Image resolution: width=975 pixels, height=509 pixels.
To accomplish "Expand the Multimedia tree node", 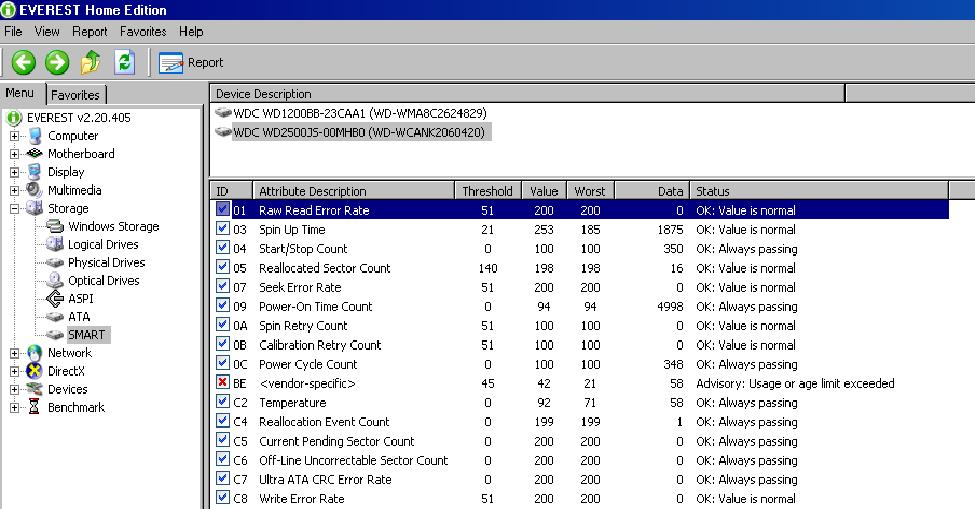I will tap(14, 190).
